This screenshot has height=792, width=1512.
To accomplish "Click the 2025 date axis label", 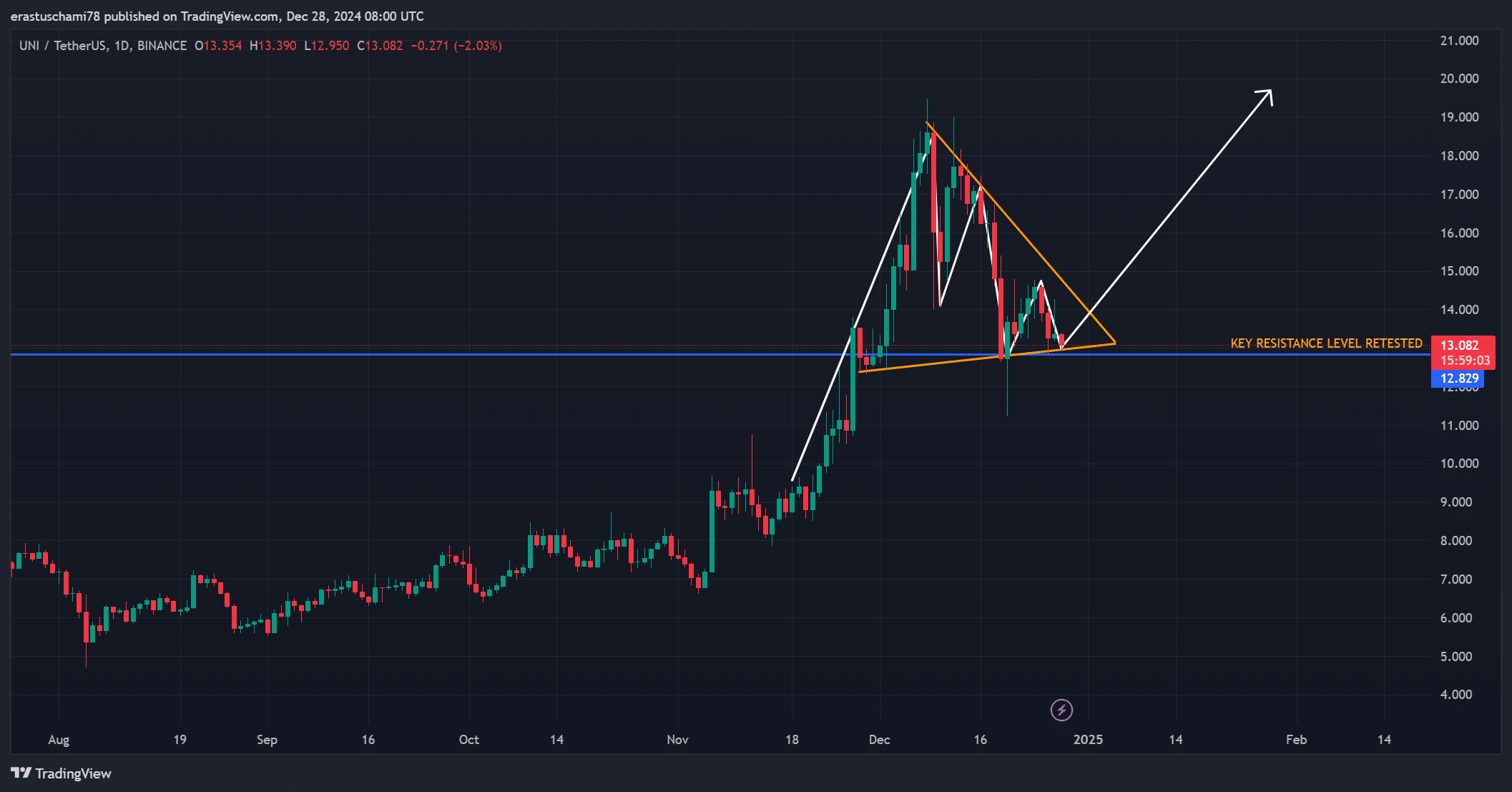I will [1088, 740].
